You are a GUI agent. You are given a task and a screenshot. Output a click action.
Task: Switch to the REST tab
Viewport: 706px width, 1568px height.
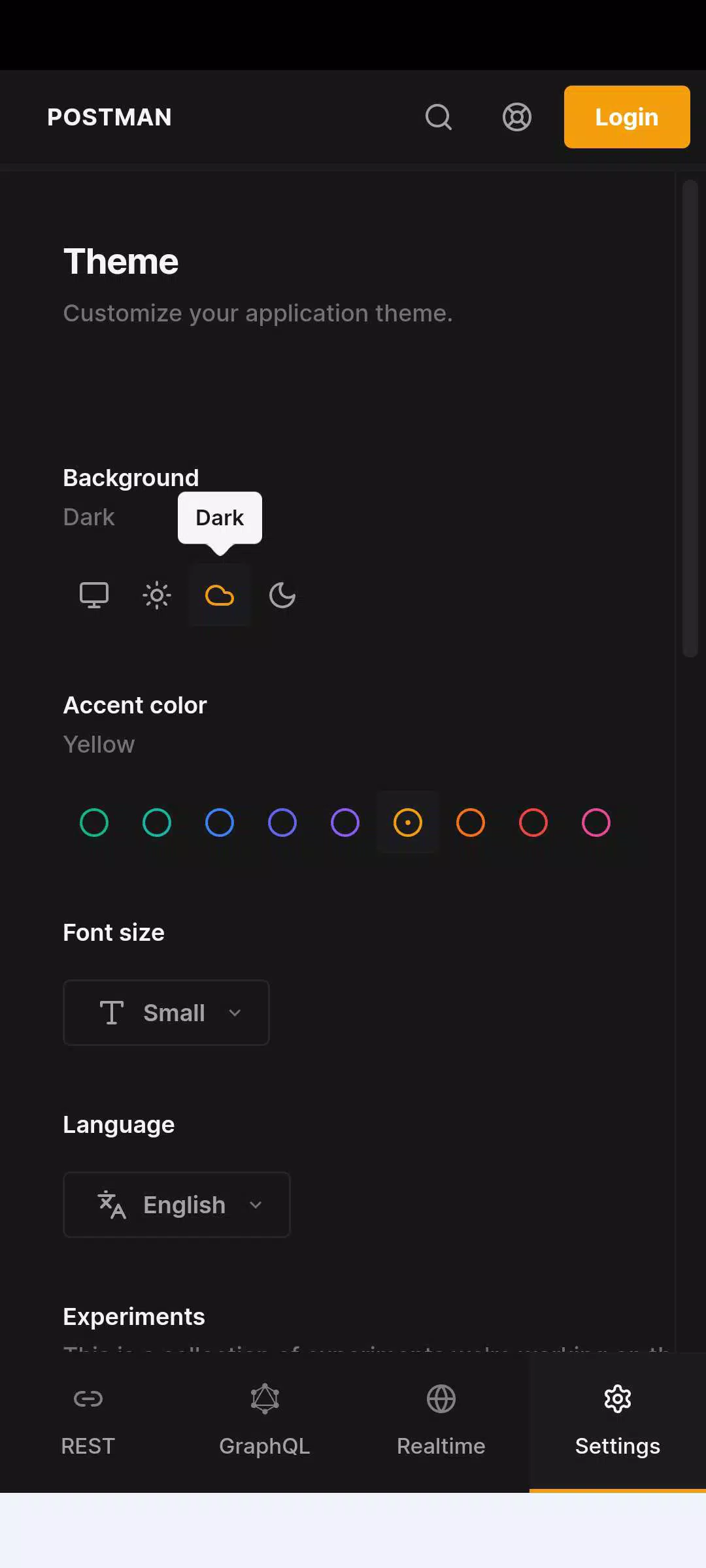pos(88,1422)
